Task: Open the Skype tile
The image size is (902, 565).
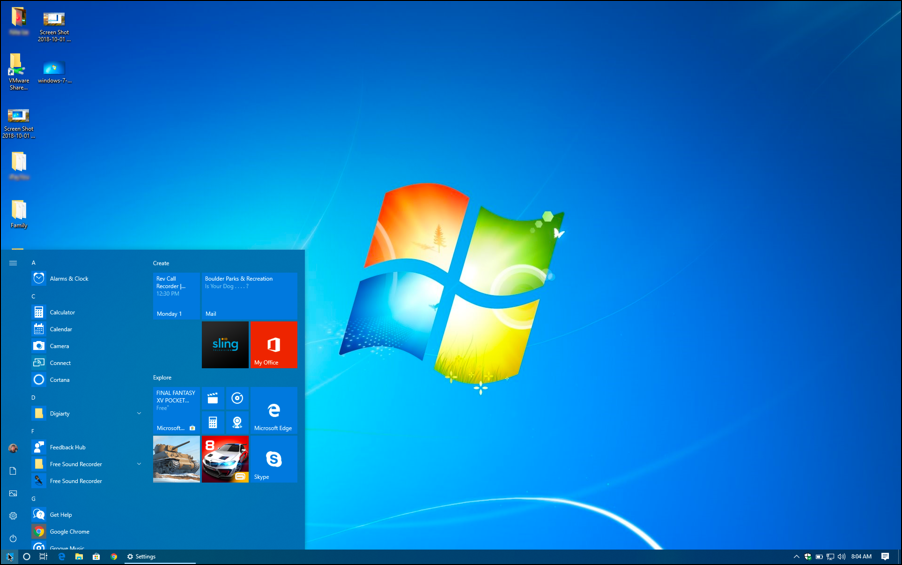Action: [x=274, y=459]
